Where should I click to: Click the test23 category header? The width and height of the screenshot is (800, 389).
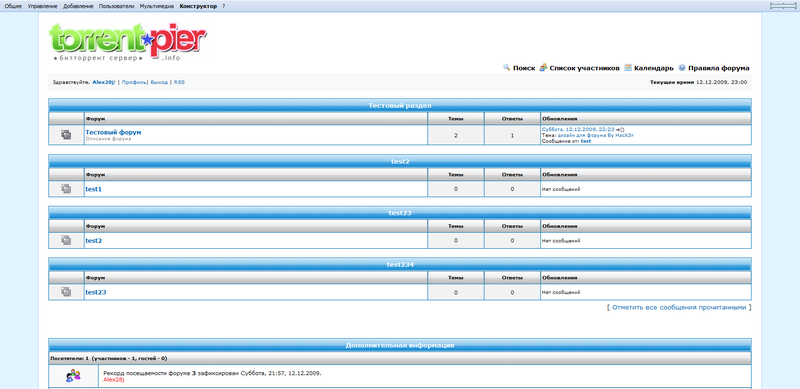click(400, 213)
